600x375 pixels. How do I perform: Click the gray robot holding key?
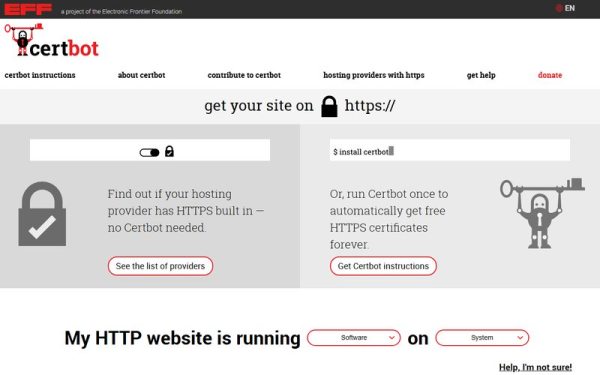[542, 214]
